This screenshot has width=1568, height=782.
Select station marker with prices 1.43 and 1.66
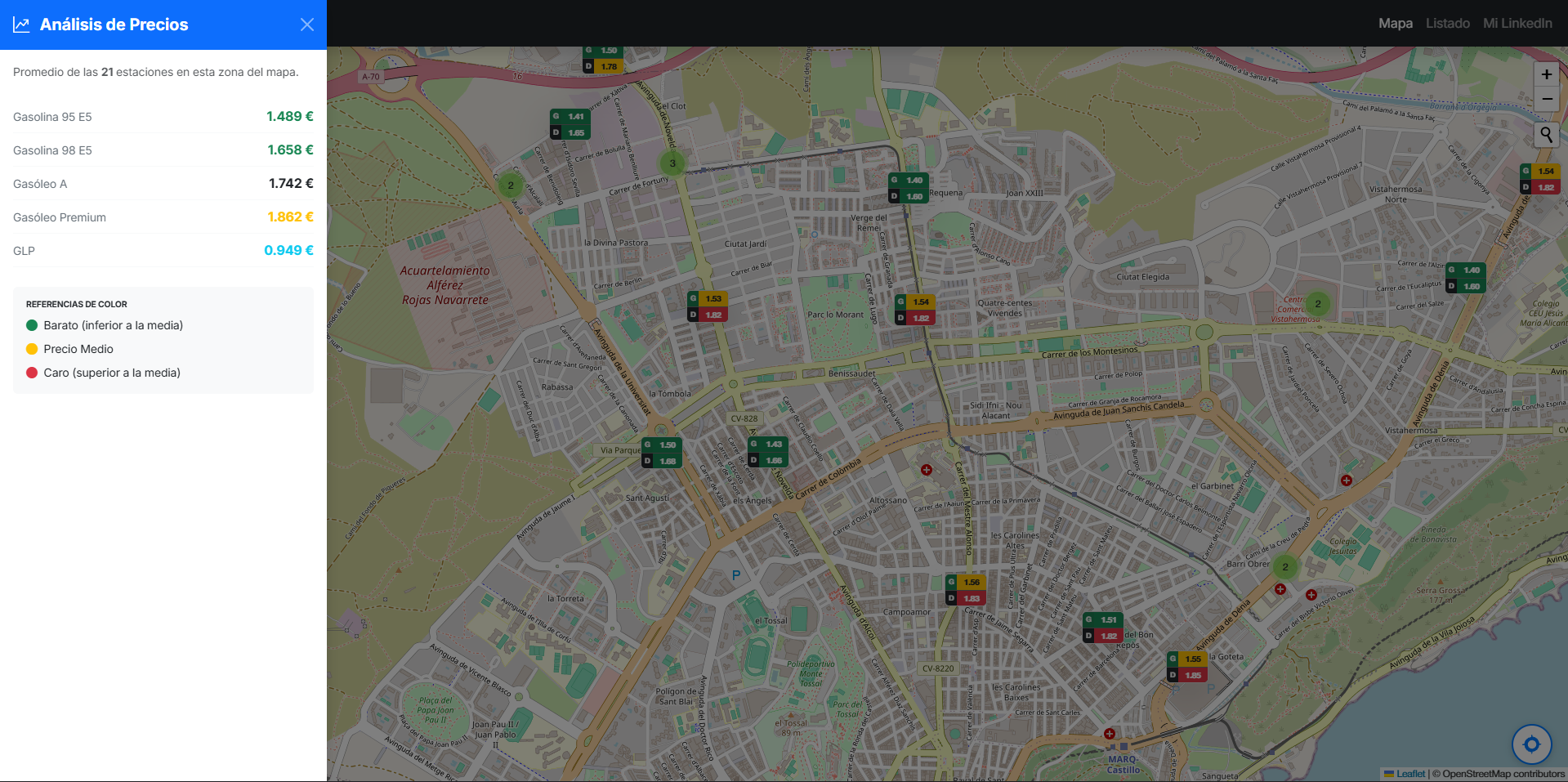coord(767,452)
